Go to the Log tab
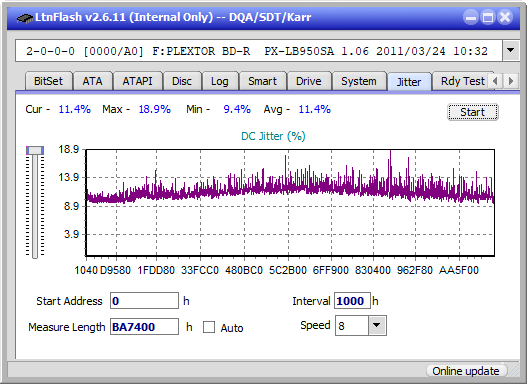 pos(219,81)
